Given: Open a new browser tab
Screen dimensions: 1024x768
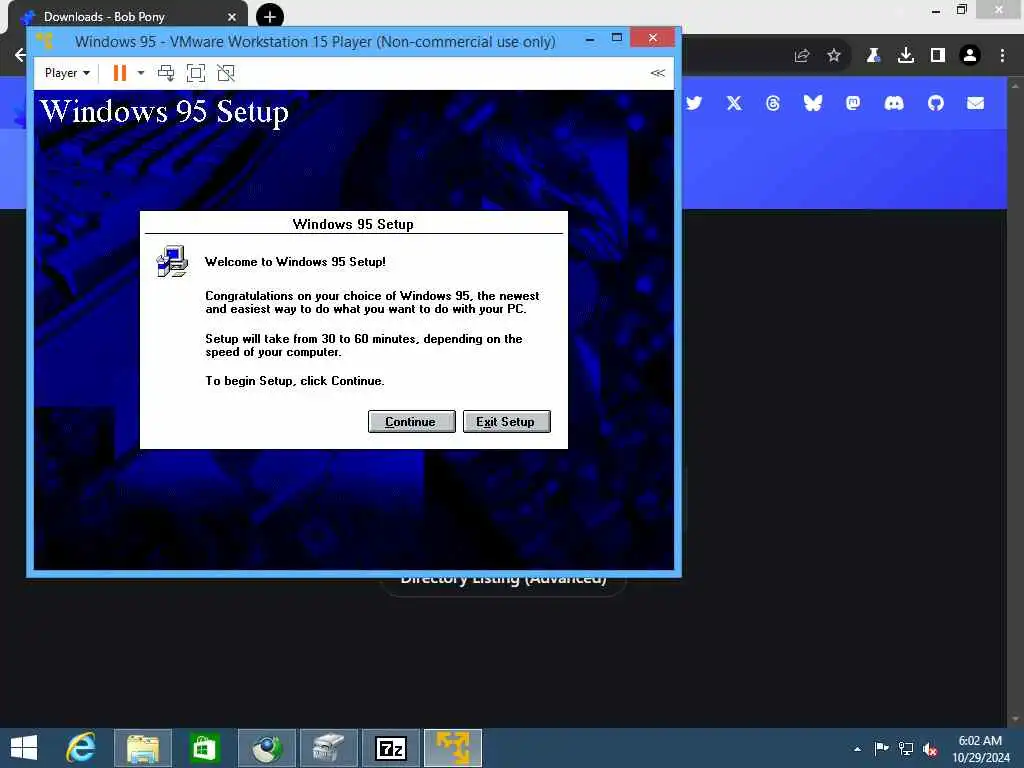Looking at the screenshot, I should [270, 17].
